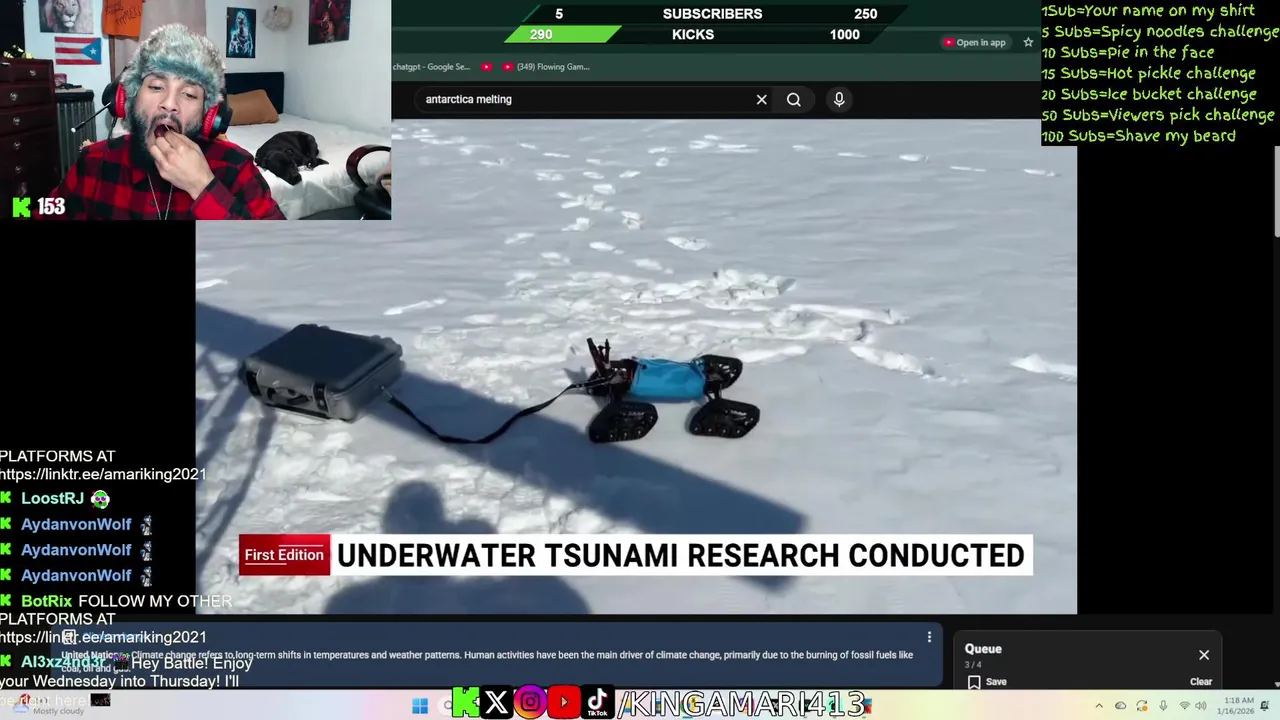Viewport: 1280px width, 720px height.
Task: Switch to the '(349) Flowing Gam...' tab
Action: [x=546, y=67]
